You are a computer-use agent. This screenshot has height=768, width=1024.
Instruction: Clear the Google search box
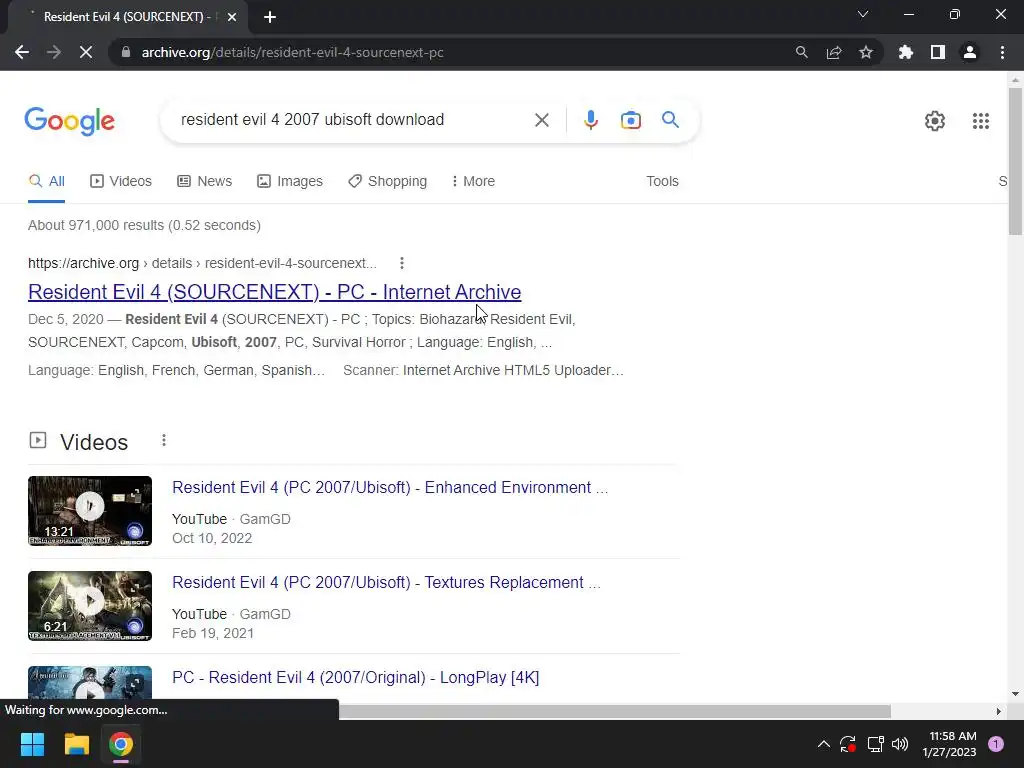point(541,120)
